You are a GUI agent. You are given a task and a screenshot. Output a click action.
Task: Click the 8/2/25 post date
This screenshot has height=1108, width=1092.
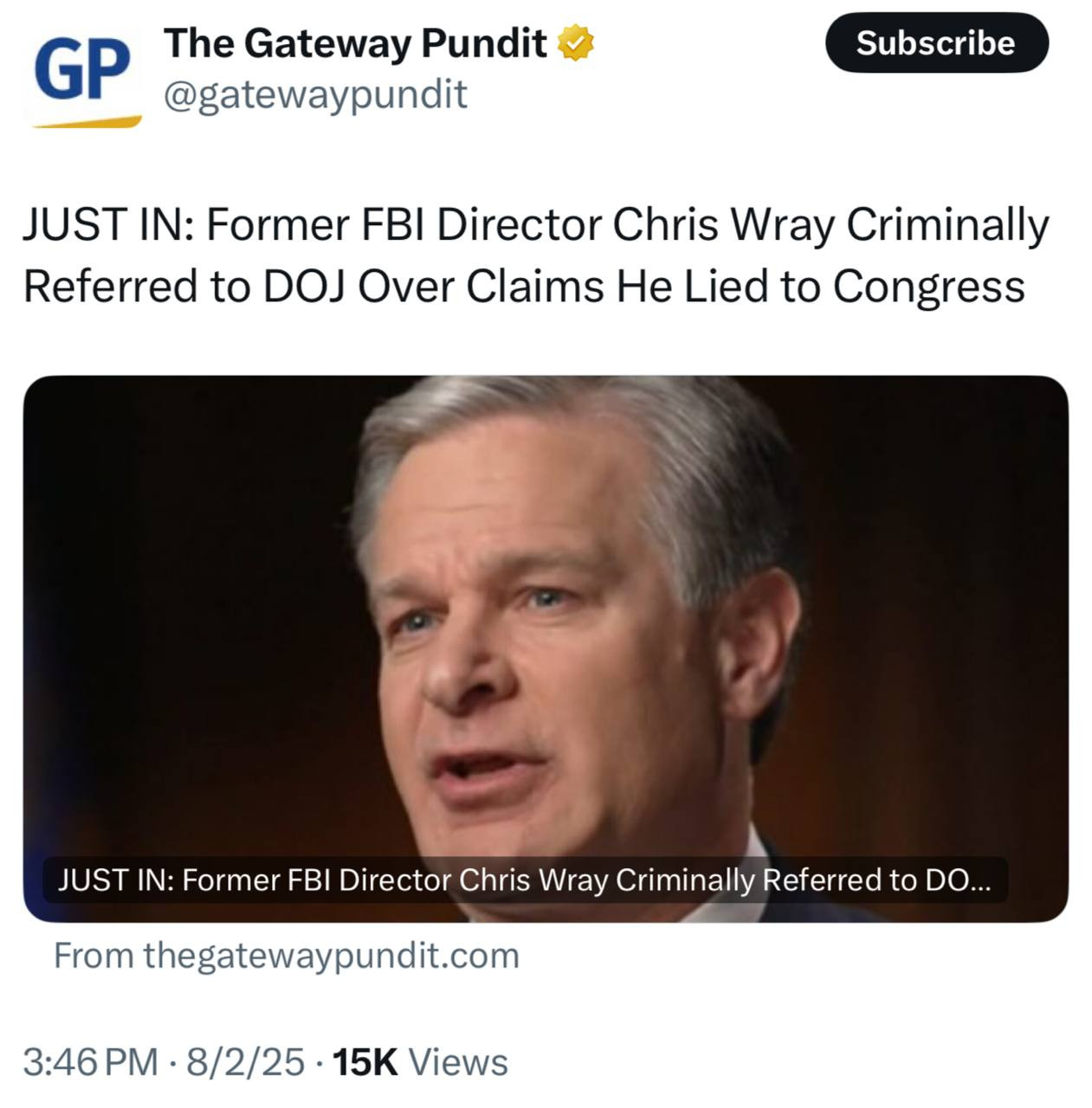click(x=245, y=1063)
